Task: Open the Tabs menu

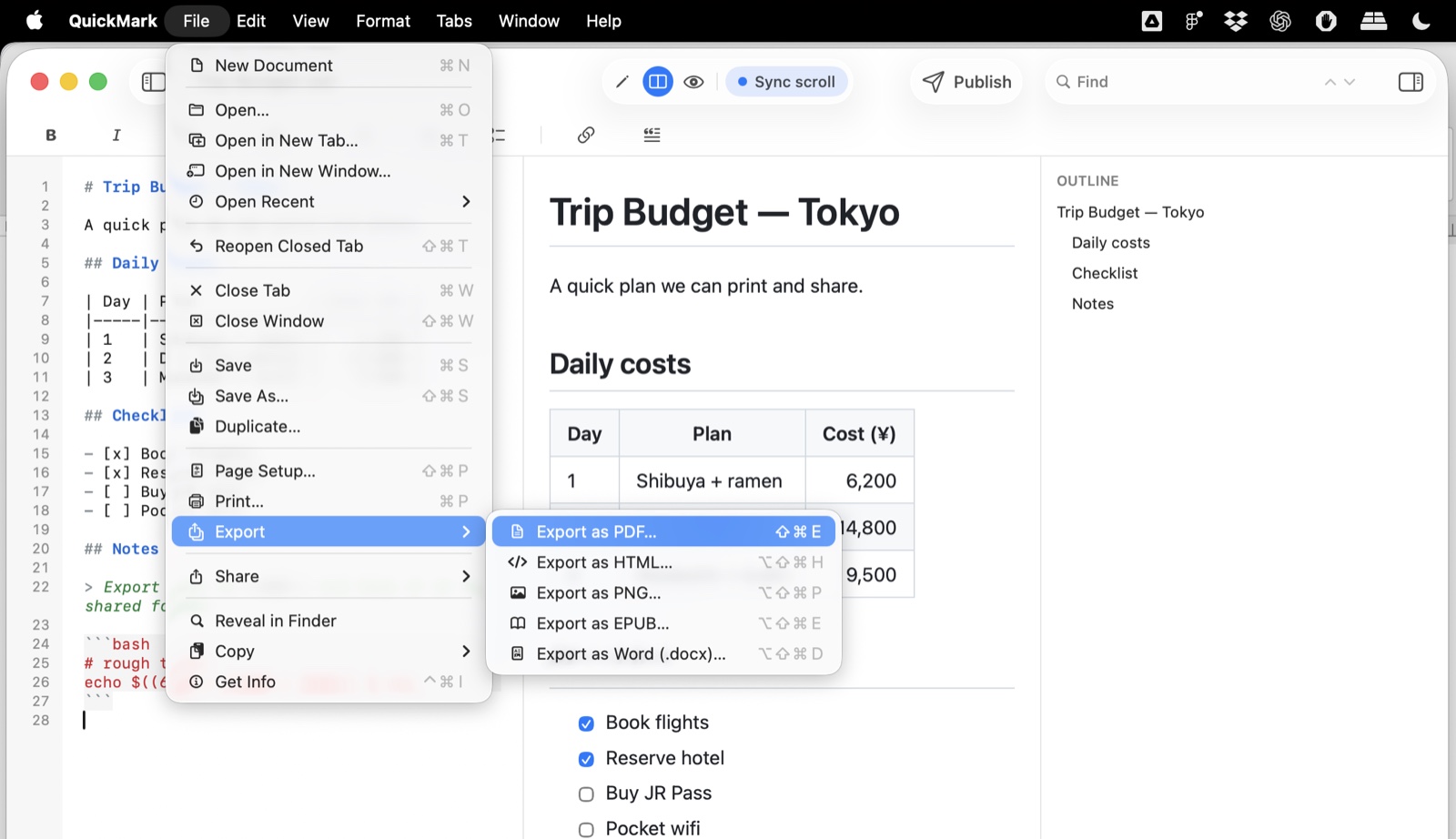Action: [454, 21]
